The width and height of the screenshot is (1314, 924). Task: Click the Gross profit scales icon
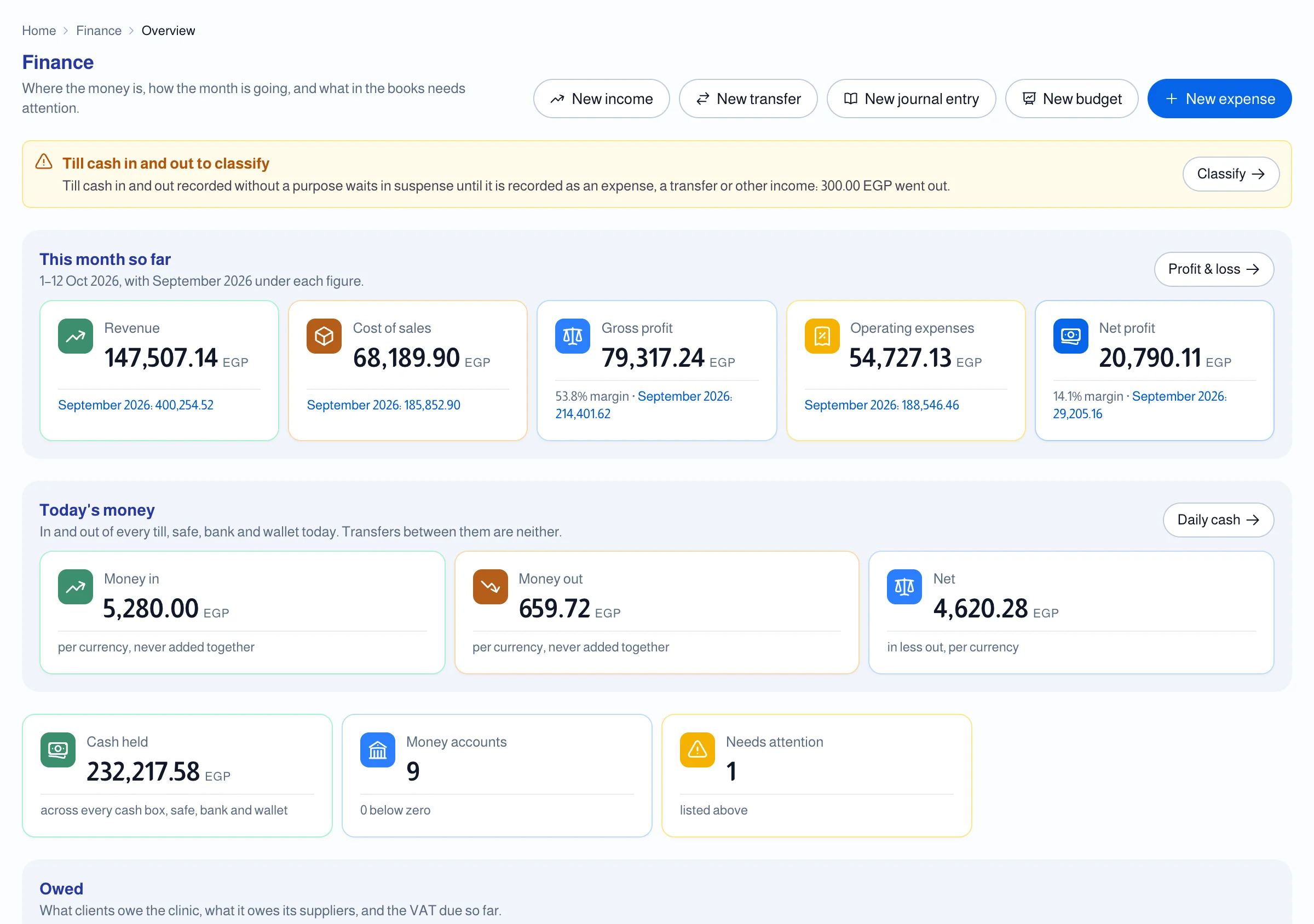click(572, 337)
